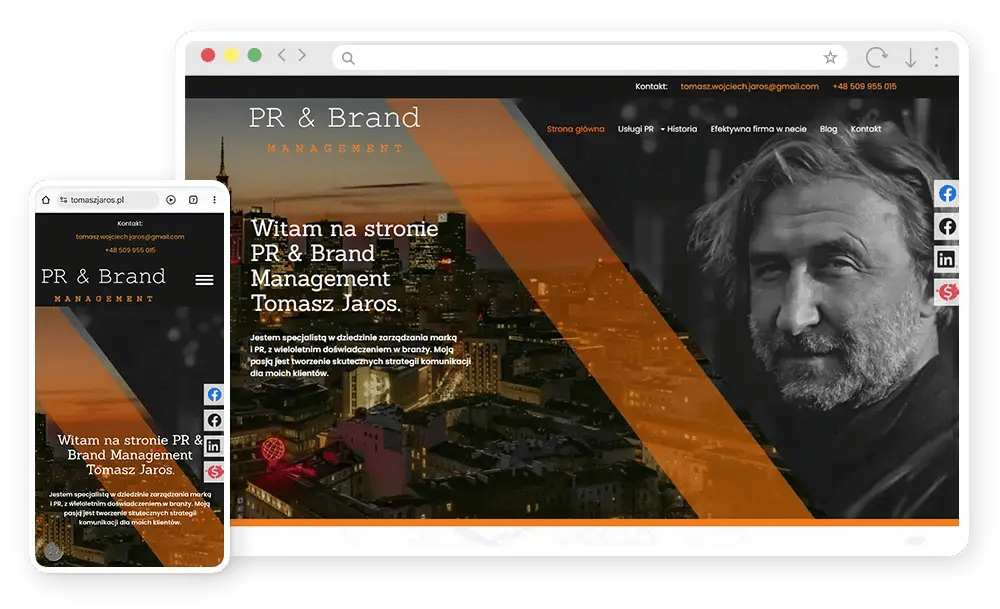Click the desktop browser search address field
This screenshot has height=609, width=1000.
(x=590, y=58)
